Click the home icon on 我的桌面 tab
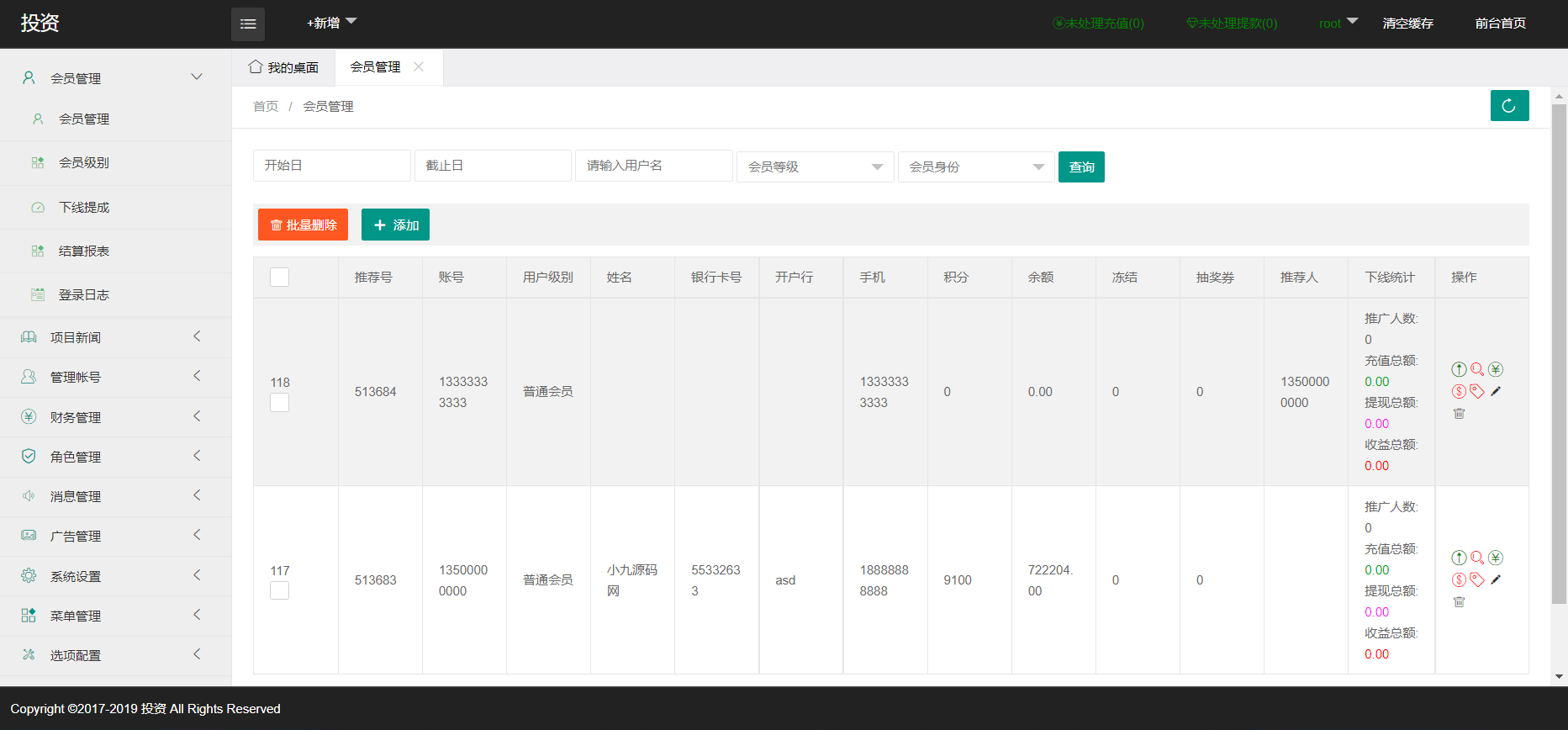 [256, 66]
